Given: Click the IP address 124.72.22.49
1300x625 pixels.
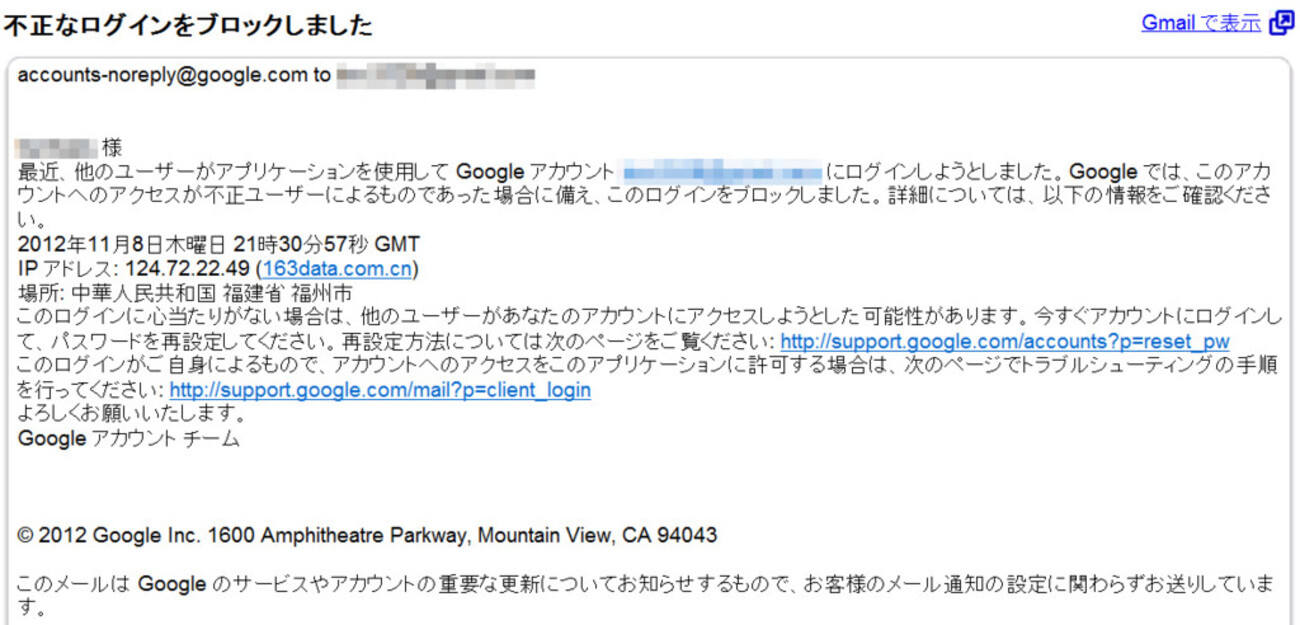Looking at the screenshot, I should click(187, 269).
